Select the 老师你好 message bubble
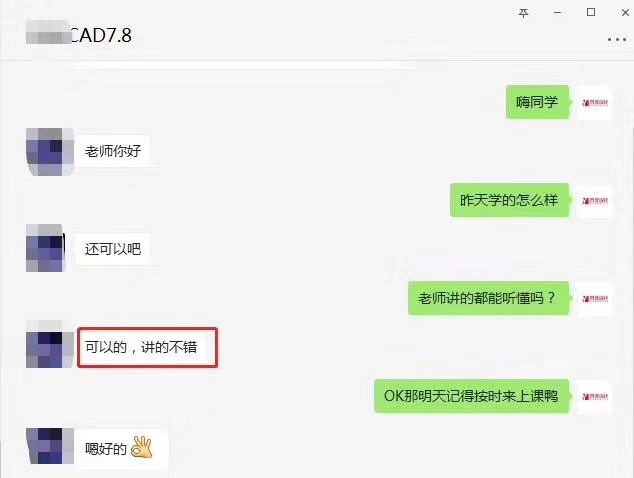 (113, 151)
